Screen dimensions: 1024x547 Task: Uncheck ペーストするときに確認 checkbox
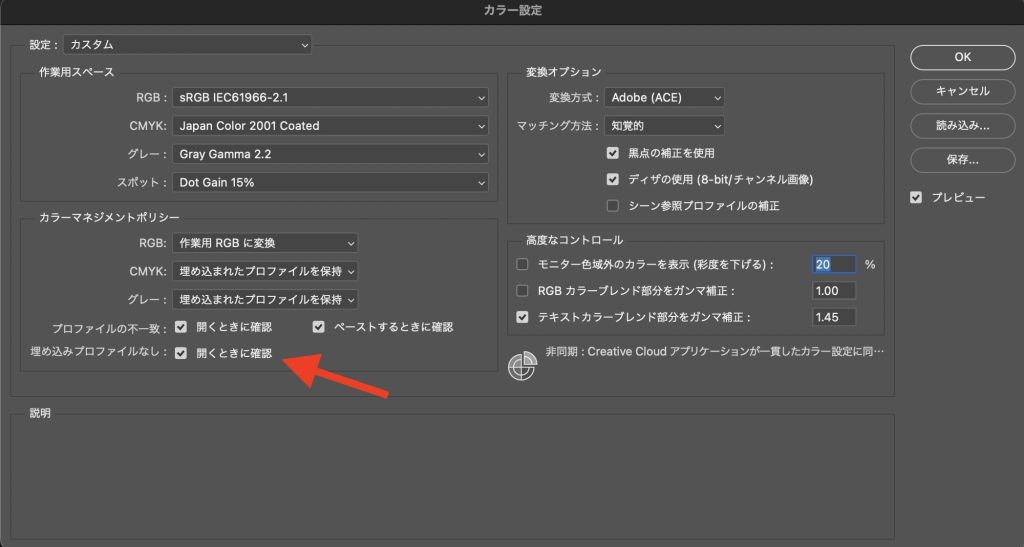(x=319, y=327)
